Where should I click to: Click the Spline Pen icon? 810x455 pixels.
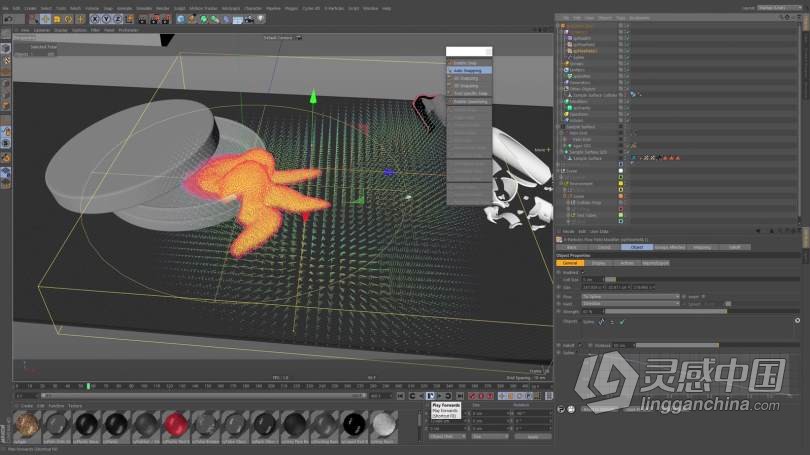coord(192,19)
